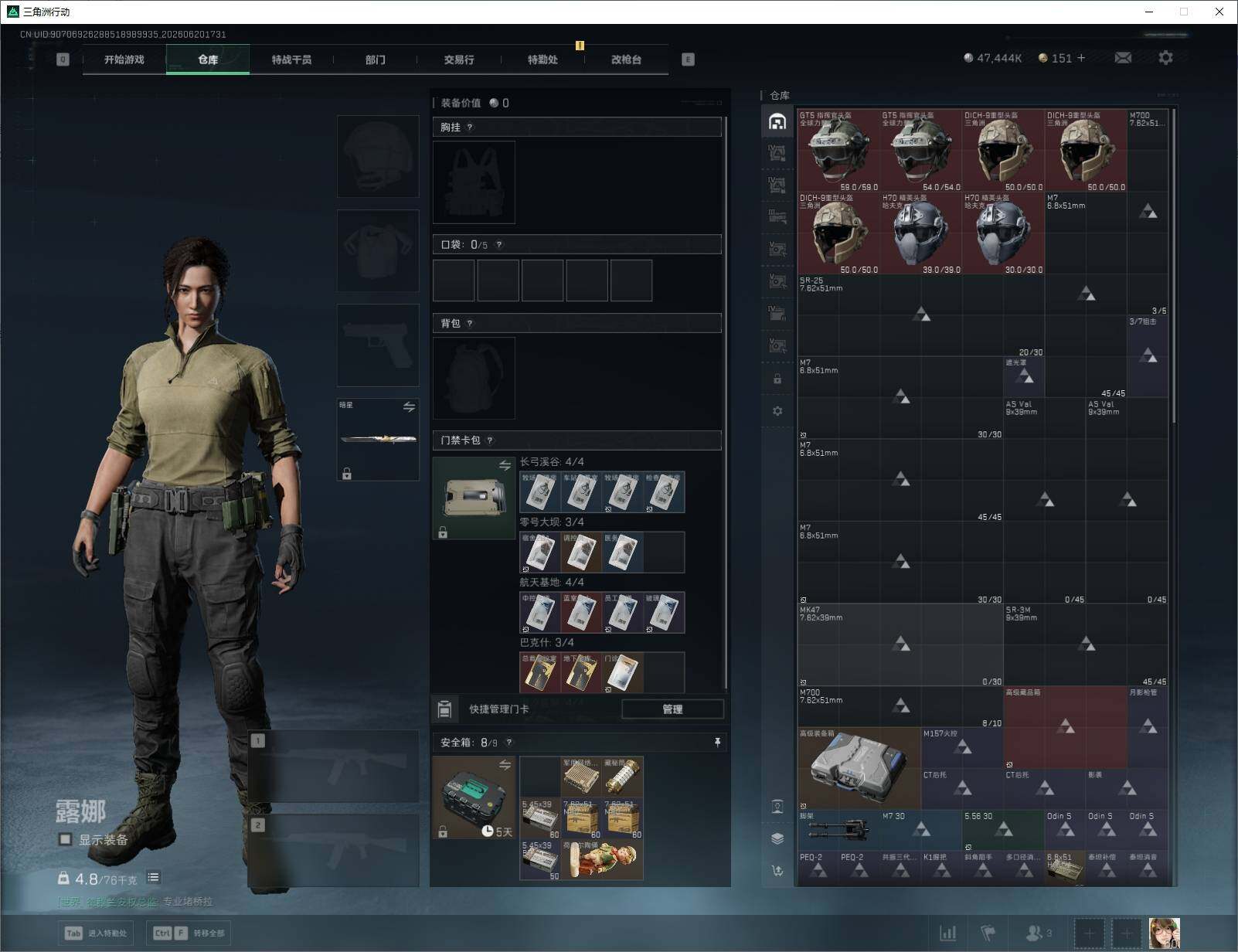Click the empty backpack slot

(x=474, y=379)
